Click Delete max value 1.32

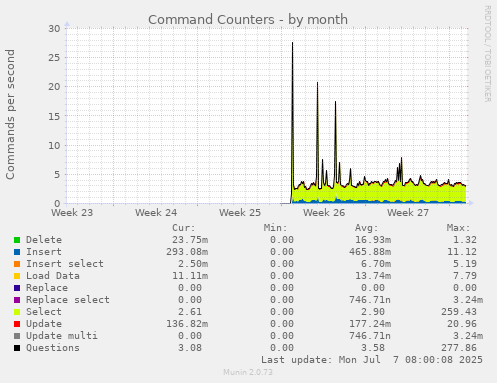(x=465, y=240)
